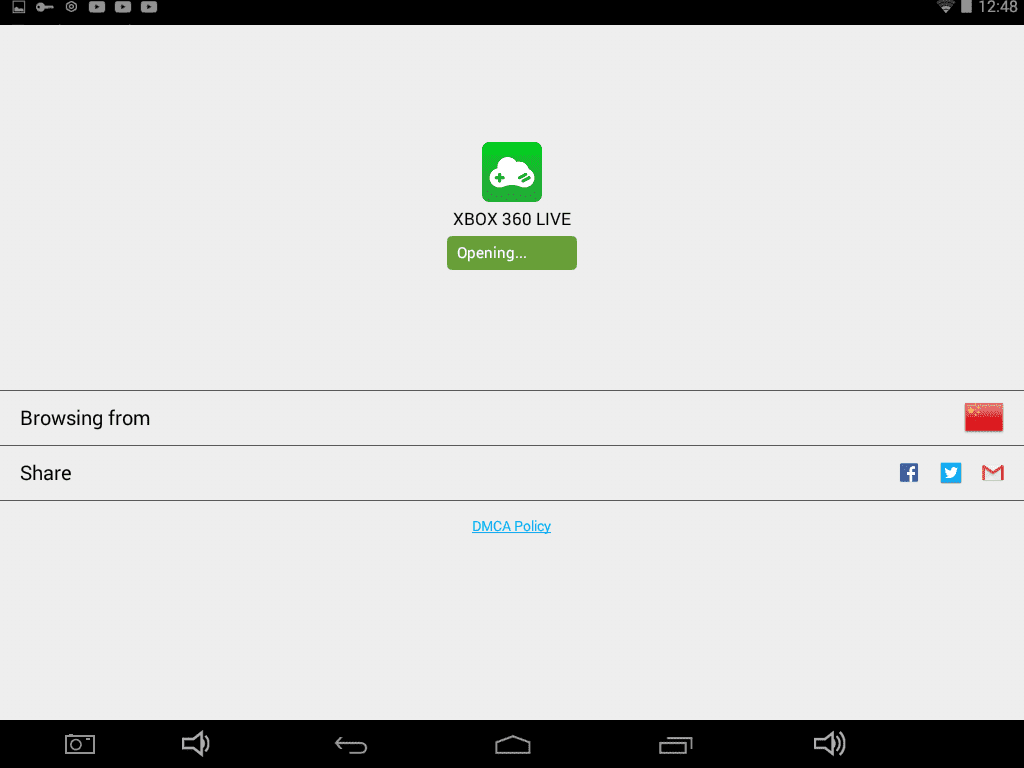The width and height of the screenshot is (1024, 768).
Task: Raise volume with the loud speaker icon
Action: (829, 743)
